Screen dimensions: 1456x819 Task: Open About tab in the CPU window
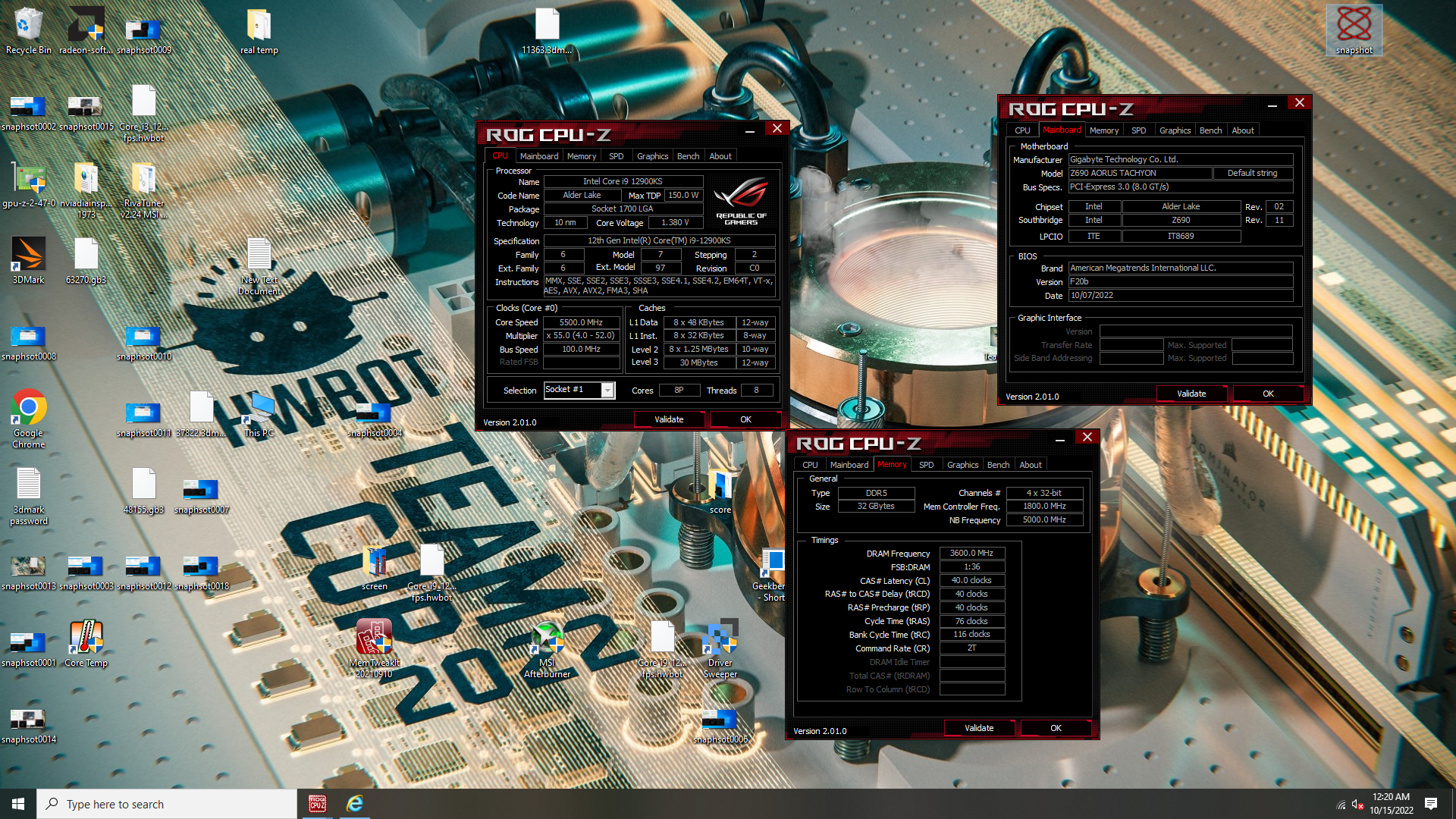click(720, 156)
